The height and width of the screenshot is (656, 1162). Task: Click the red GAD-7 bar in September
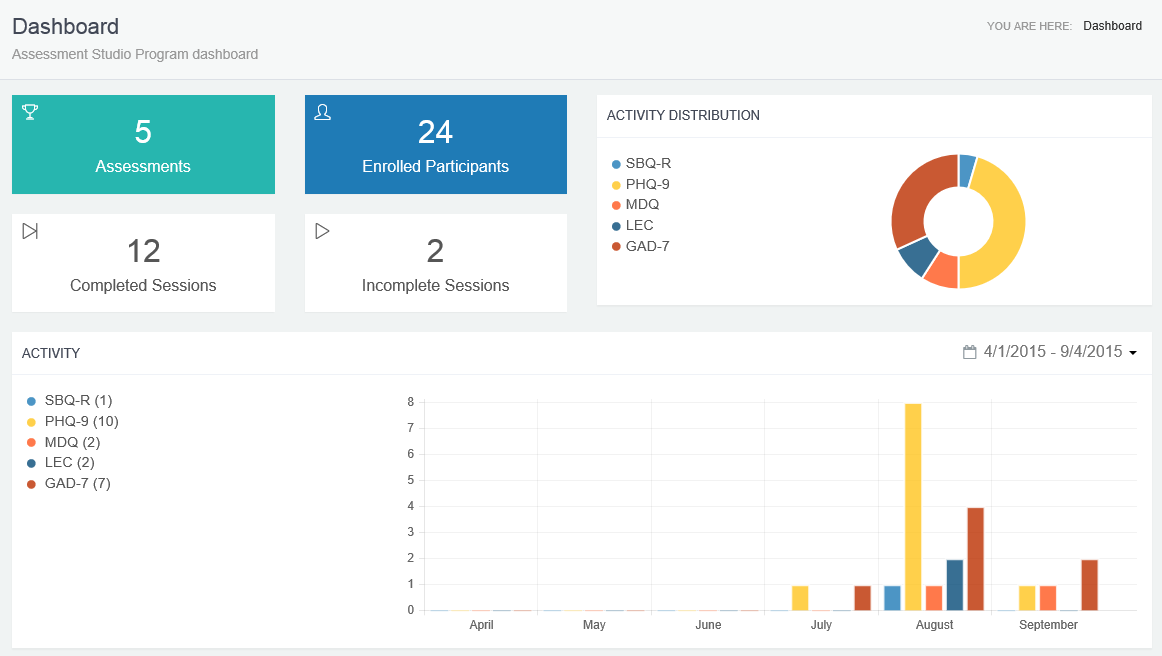pos(1089,585)
